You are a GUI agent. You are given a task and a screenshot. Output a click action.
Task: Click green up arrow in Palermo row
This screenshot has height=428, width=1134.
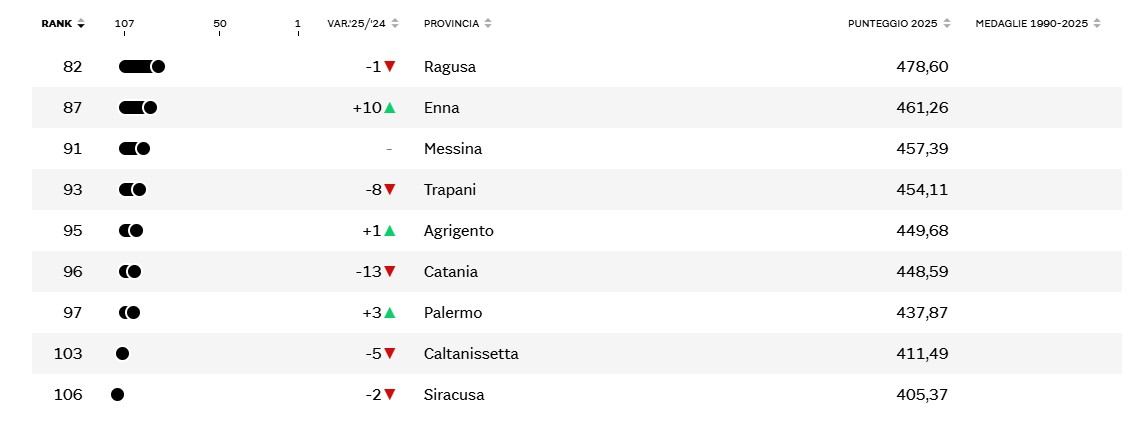click(390, 313)
